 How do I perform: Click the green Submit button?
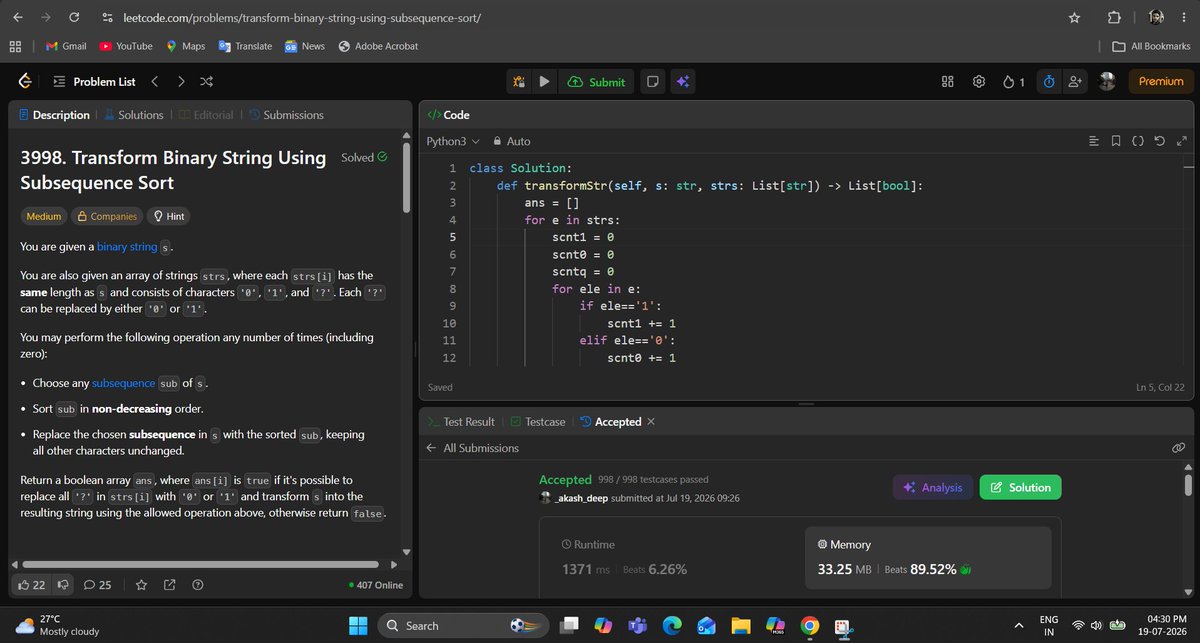[596, 82]
